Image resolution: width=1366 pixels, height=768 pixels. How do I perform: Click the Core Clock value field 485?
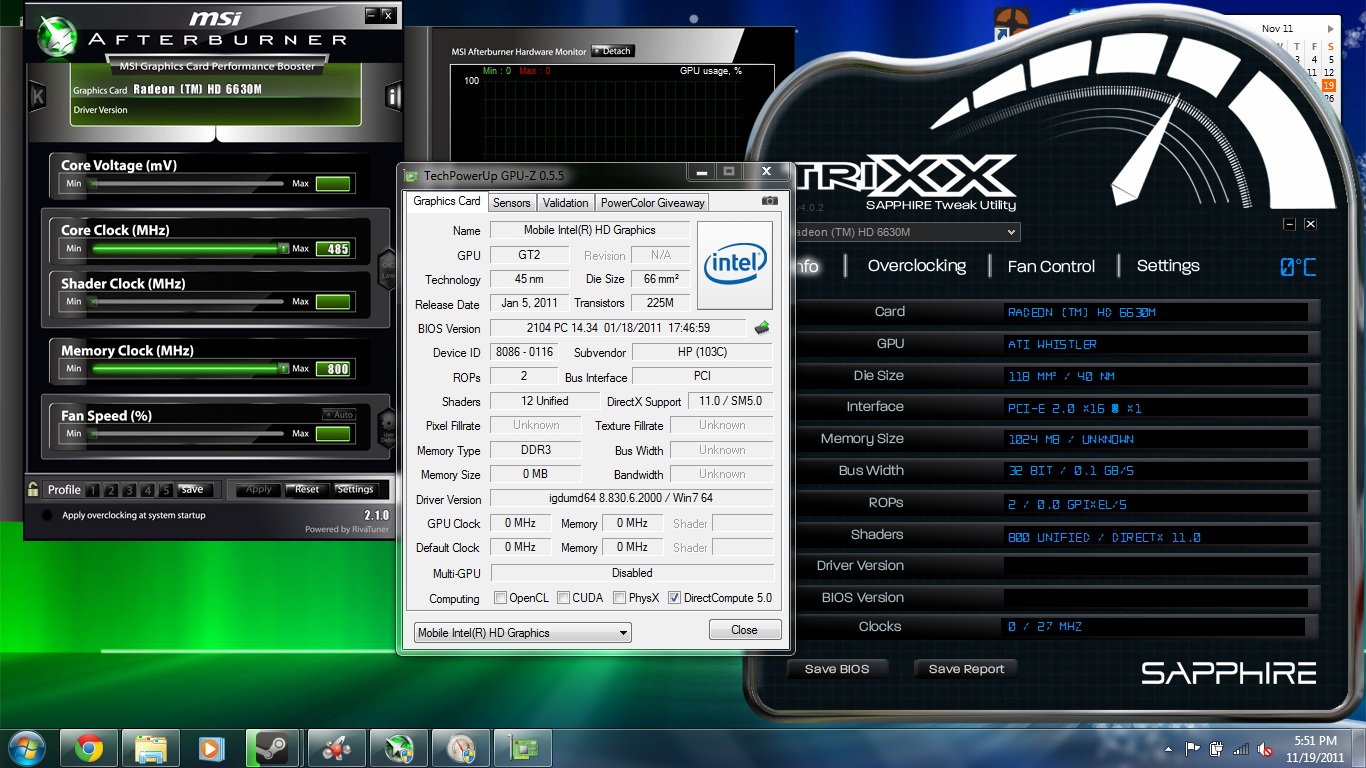pos(333,249)
